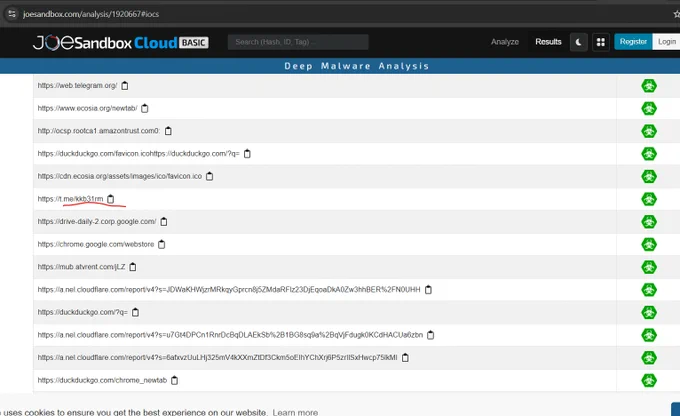
Task: Click the http://ocsp.rootca1.amazontrust.com0: URL text
Action: click(x=99, y=131)
